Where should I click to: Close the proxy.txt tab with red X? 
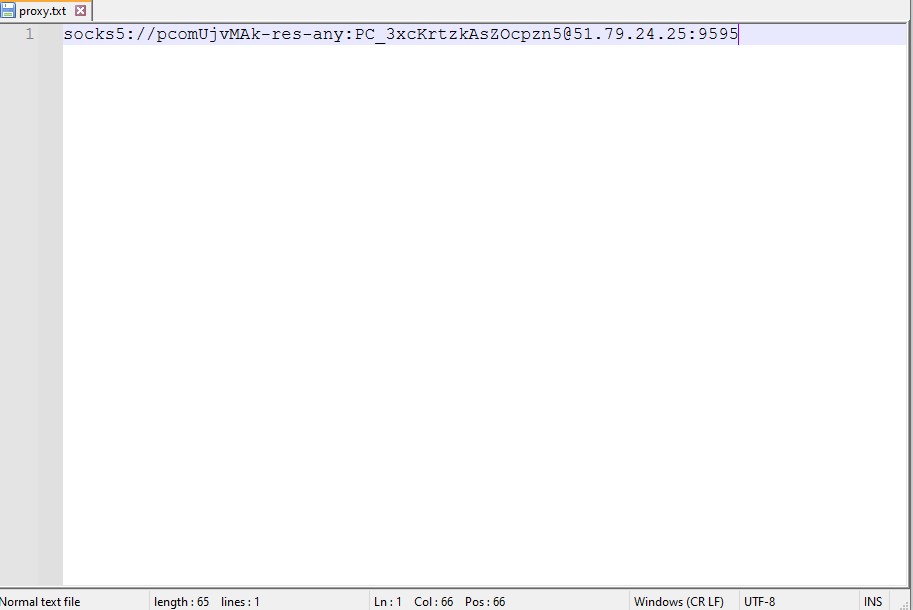(81, 11)
